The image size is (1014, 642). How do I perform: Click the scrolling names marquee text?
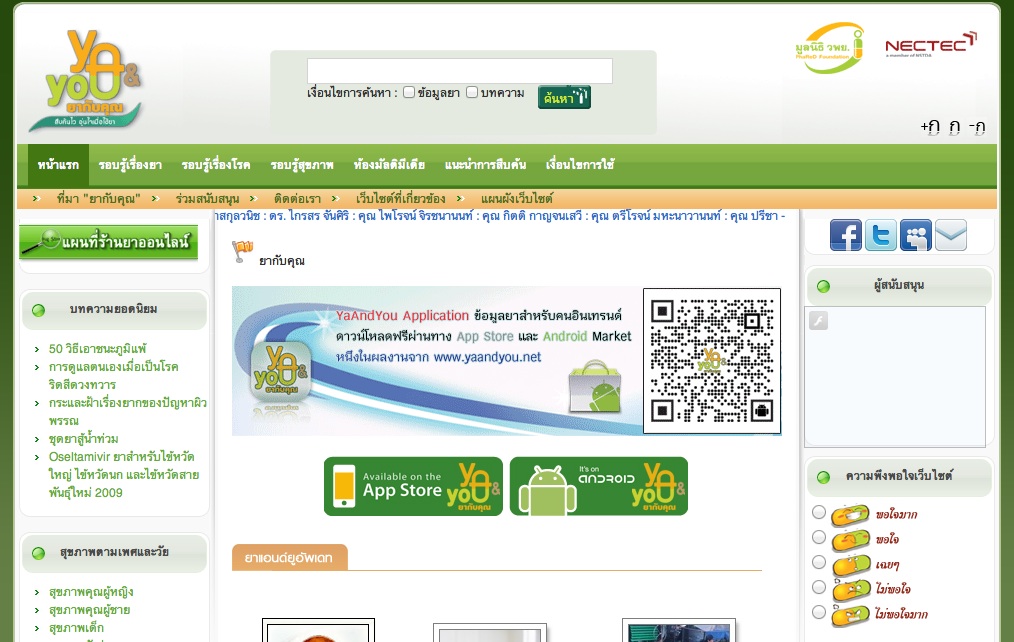pyautogui.click(x=501, y=216)
